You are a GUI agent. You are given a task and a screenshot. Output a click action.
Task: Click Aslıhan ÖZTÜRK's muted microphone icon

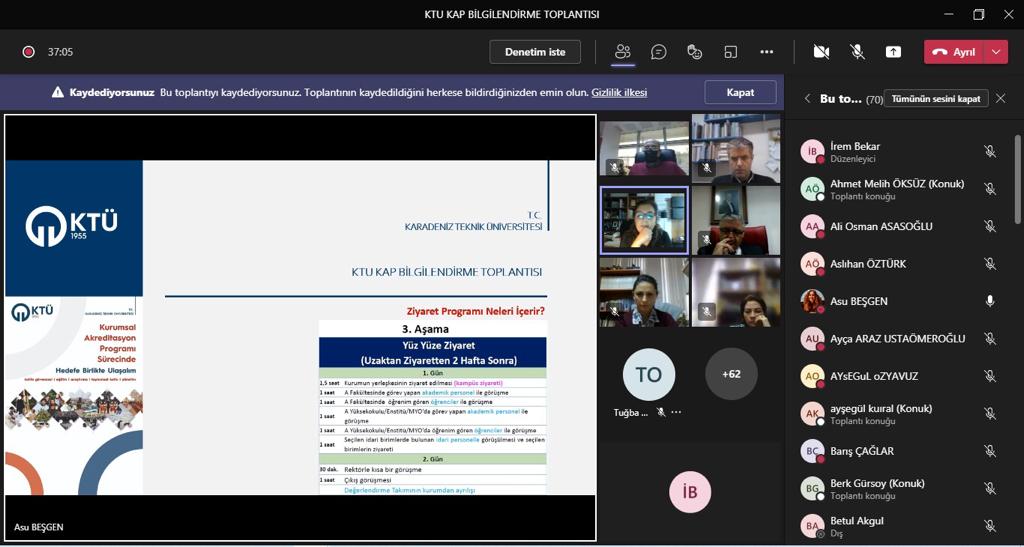click(x=990, y=264)
